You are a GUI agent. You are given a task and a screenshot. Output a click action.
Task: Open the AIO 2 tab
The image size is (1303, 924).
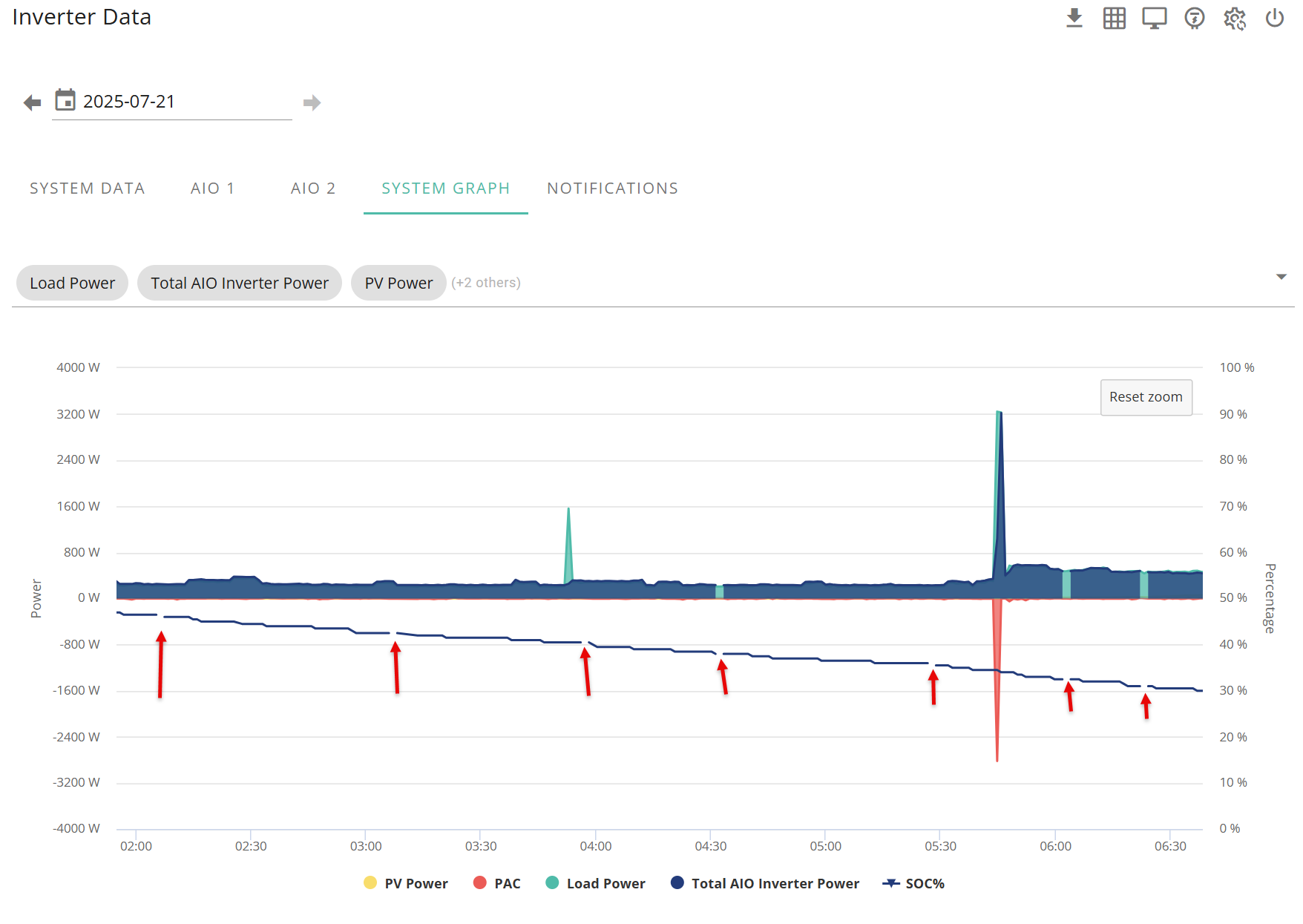(313, 189)
